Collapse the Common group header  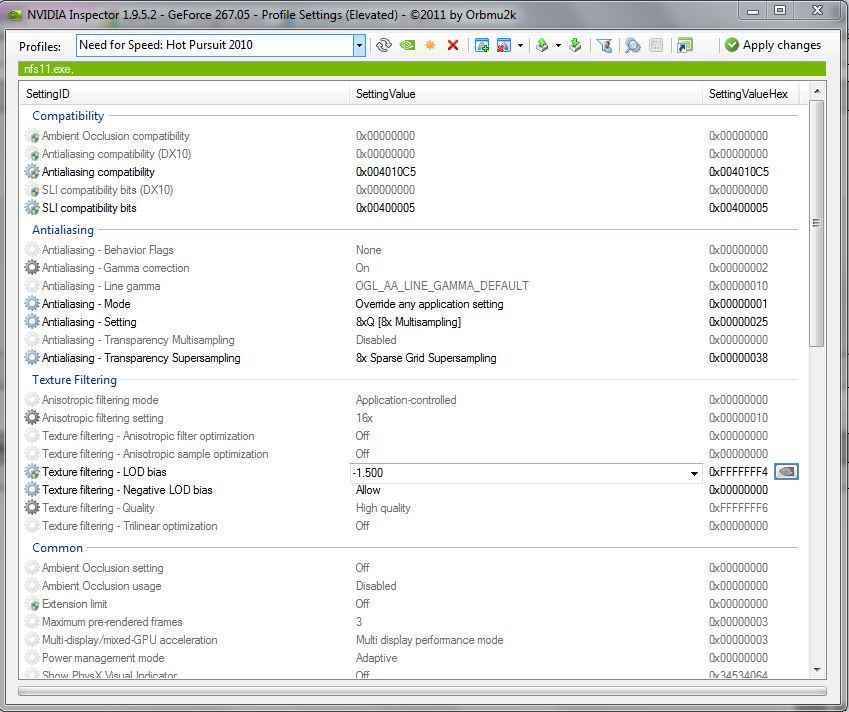(57, 547)
